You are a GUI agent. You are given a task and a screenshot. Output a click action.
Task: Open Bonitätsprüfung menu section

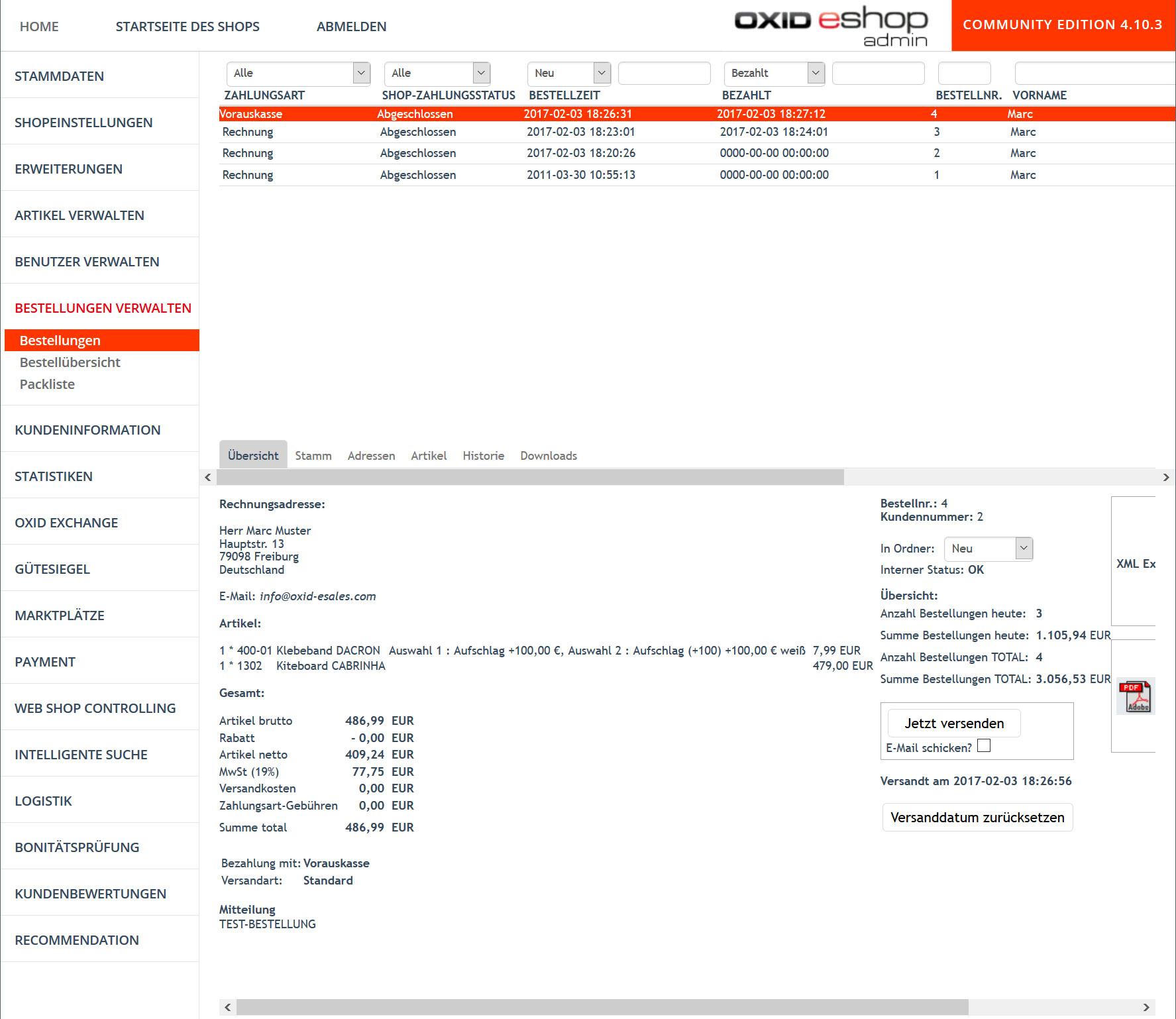point(77,847)
